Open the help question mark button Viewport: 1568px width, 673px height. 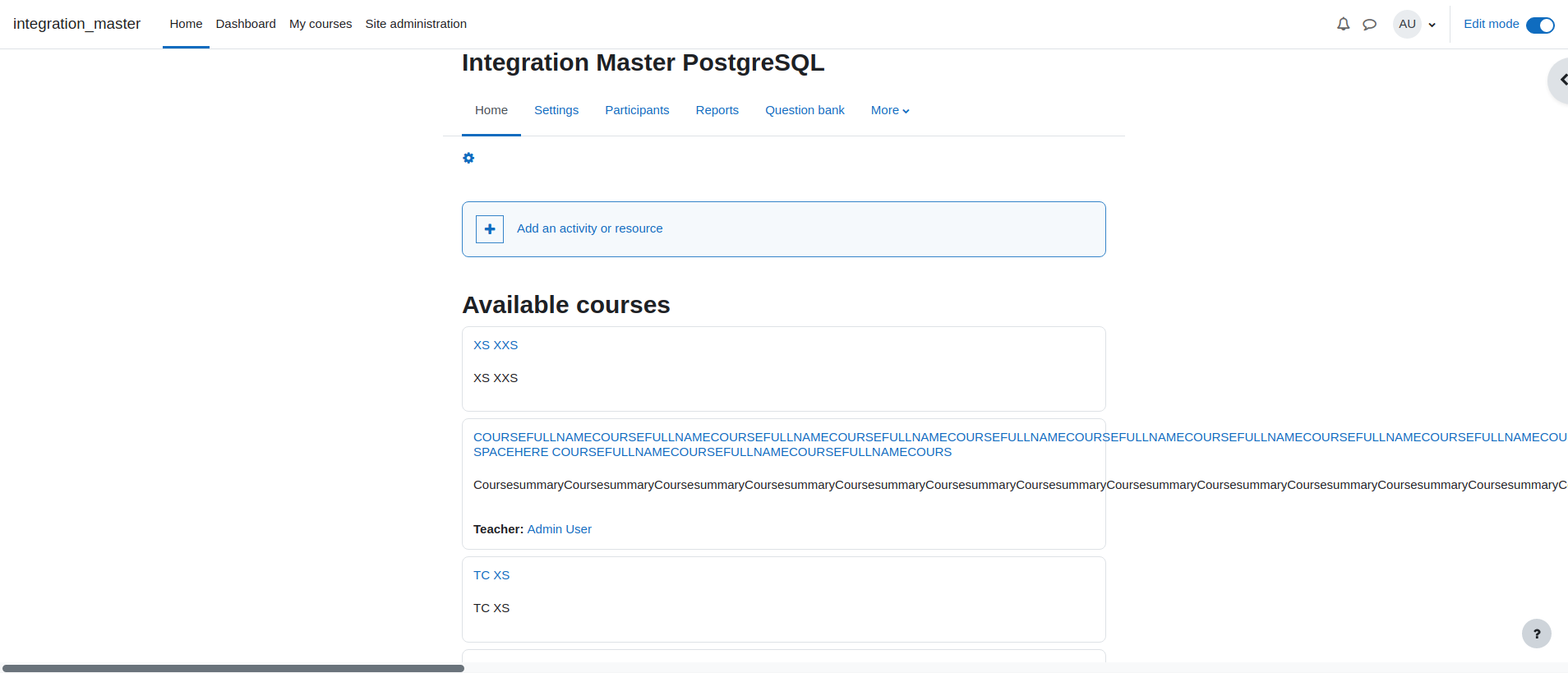point(1536,634)
